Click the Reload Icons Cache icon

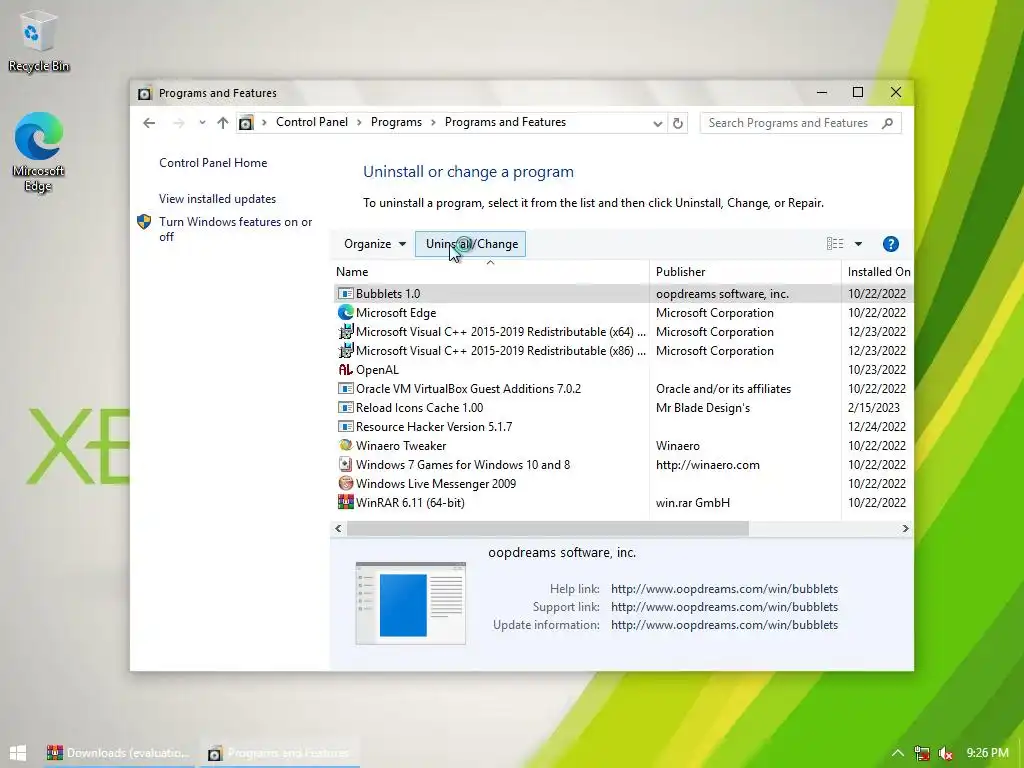click(x=345, y=408)
